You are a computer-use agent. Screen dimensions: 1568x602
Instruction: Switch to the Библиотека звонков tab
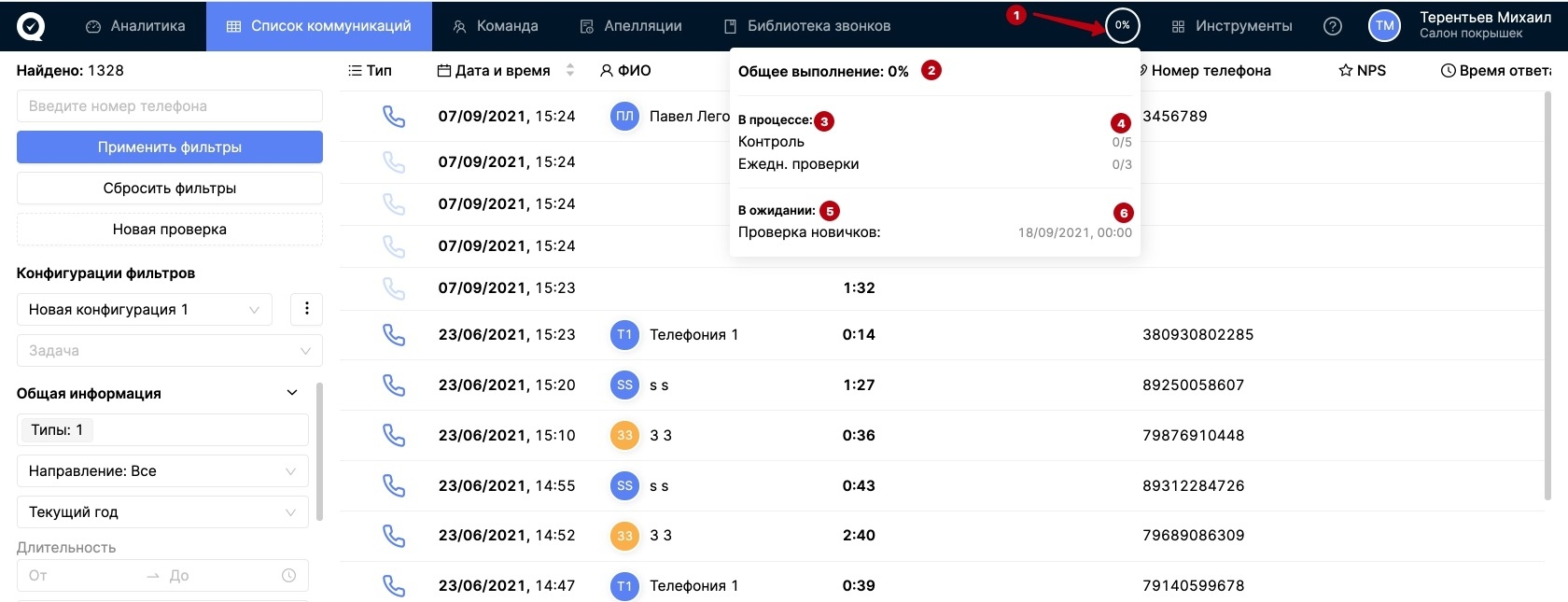807,26
